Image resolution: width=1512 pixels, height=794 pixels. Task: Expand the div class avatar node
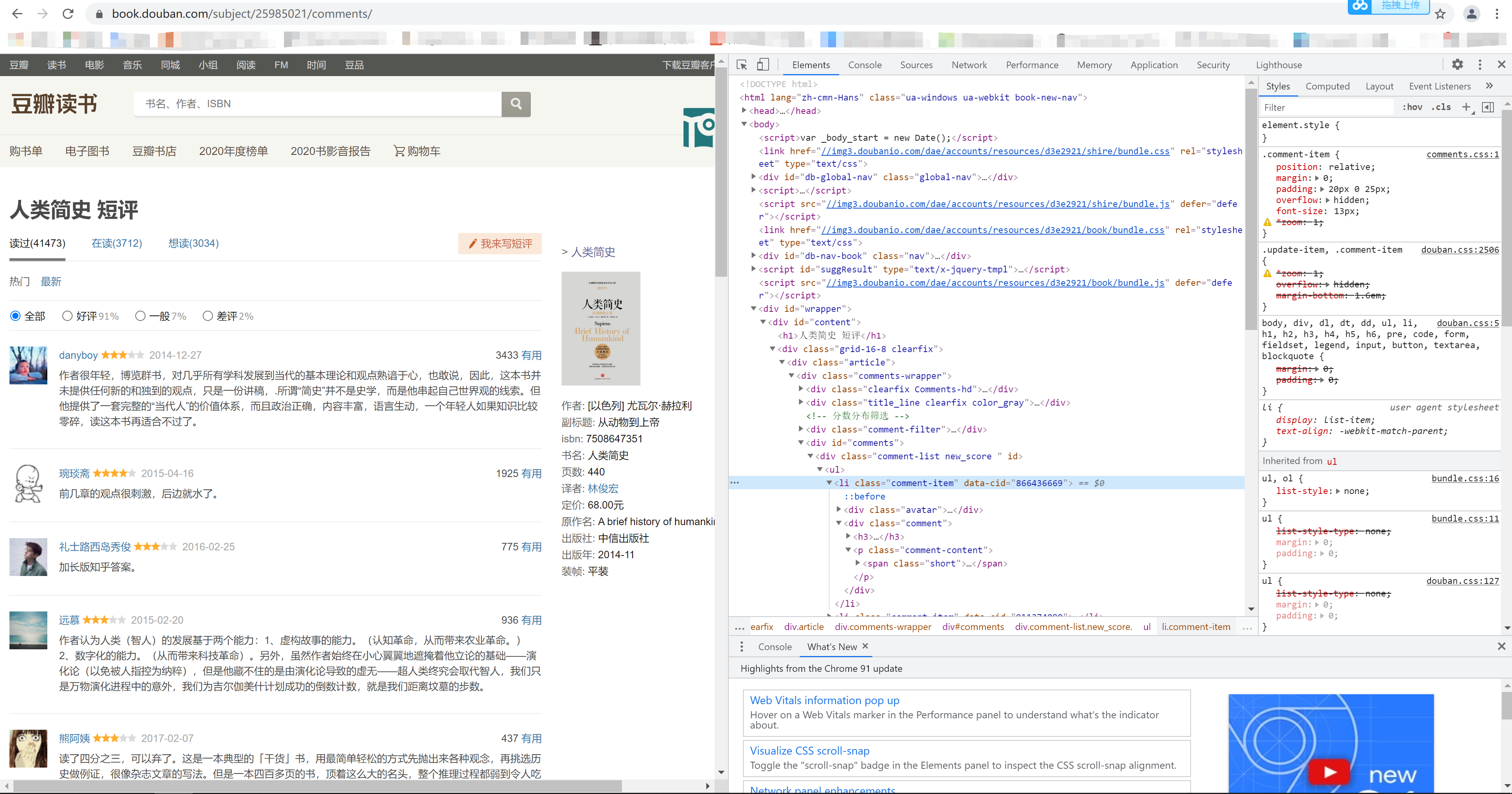pos(839,509)
